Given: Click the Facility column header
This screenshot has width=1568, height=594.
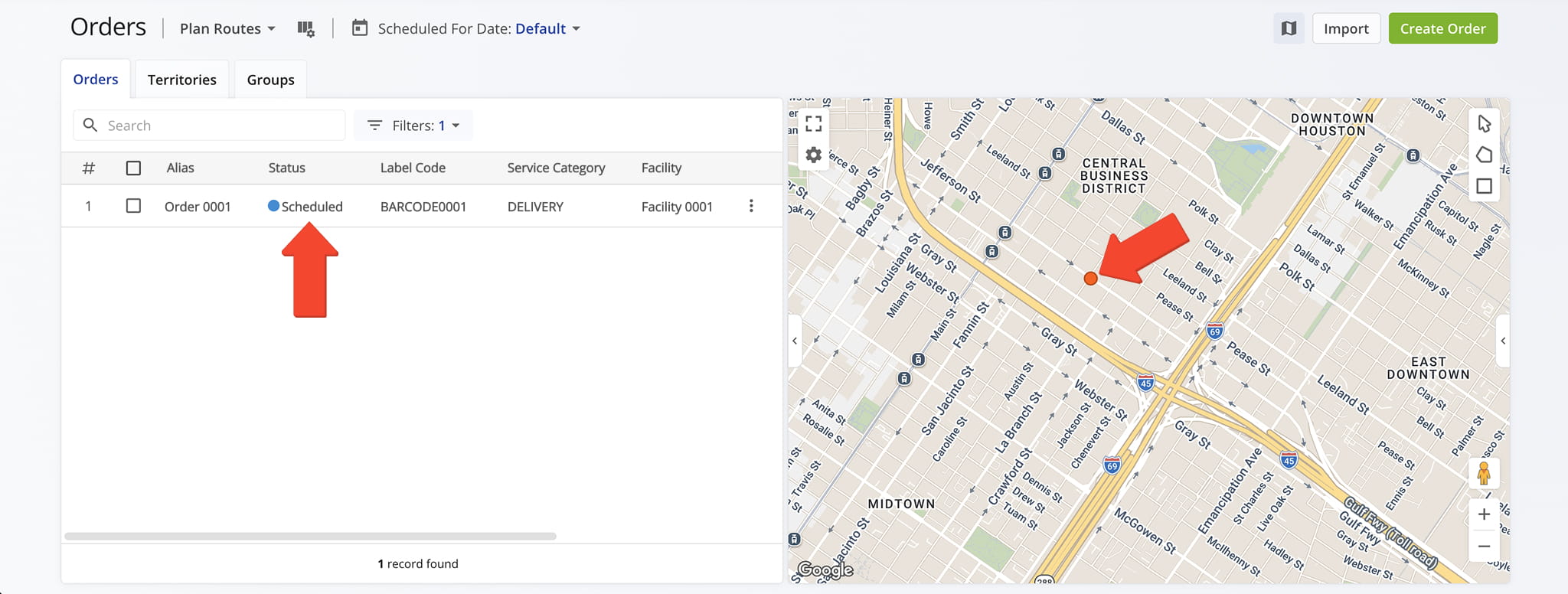Looking at the screenshot, I should coord(661,168).
